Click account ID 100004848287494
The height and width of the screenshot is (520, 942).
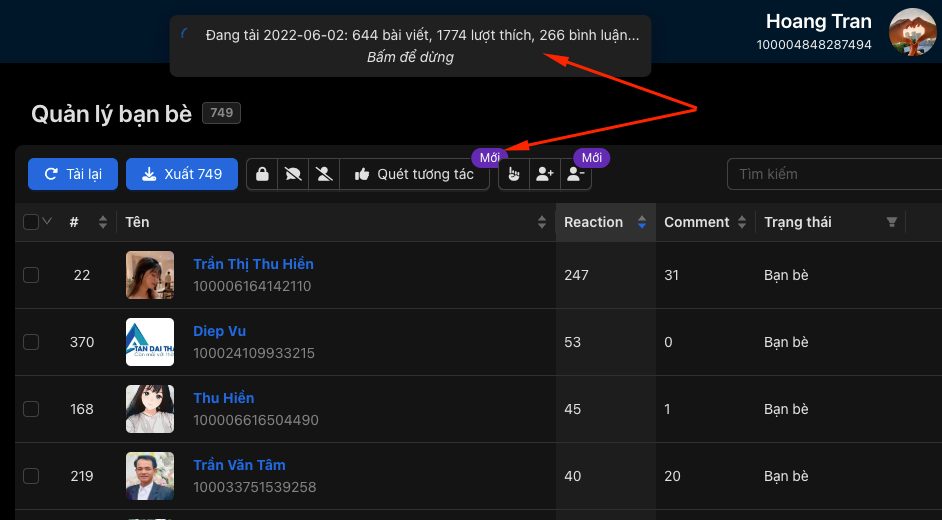pos(814,45)
